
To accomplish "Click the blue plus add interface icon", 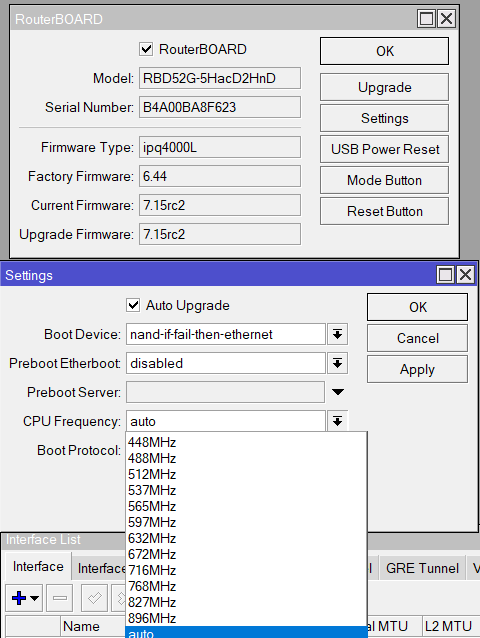I will click(x=19, y=598).
